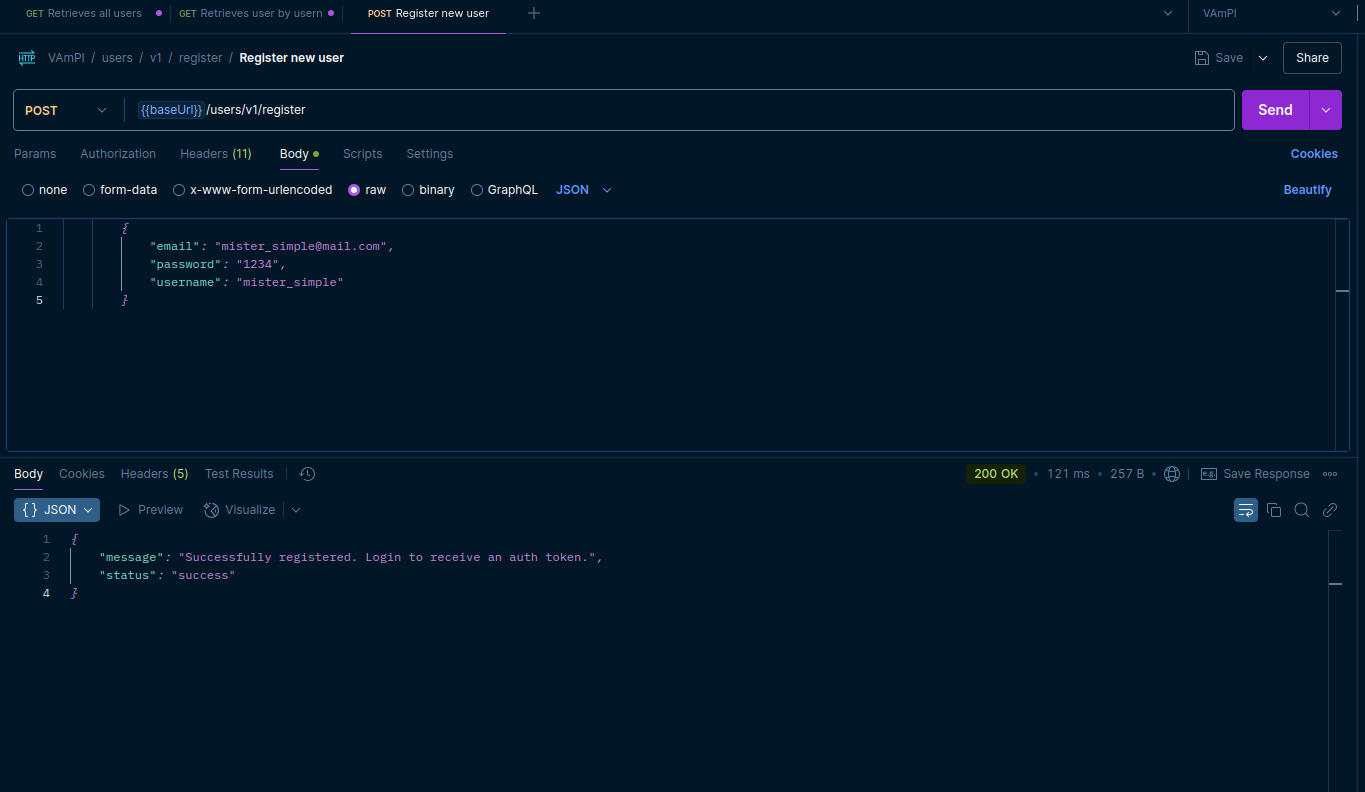Click the request URL input field
This screenshot has height=792, width=1365.
(700, 110)
